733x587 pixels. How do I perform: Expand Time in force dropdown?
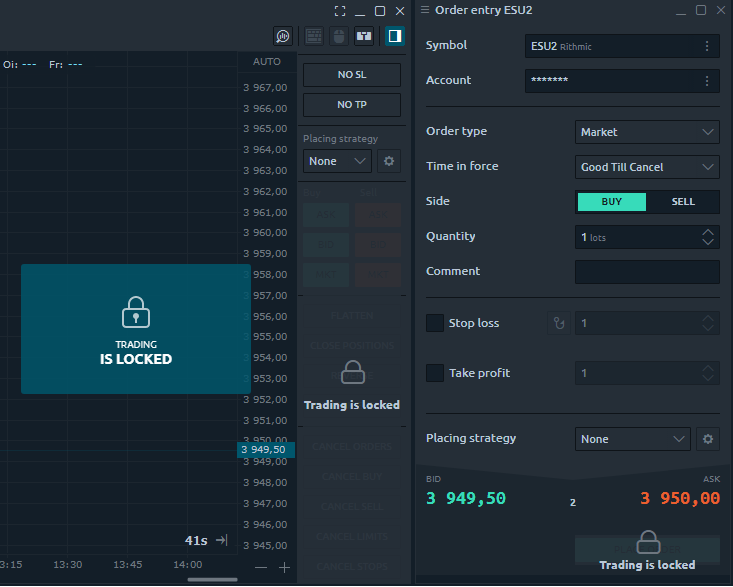pos(647,167)
